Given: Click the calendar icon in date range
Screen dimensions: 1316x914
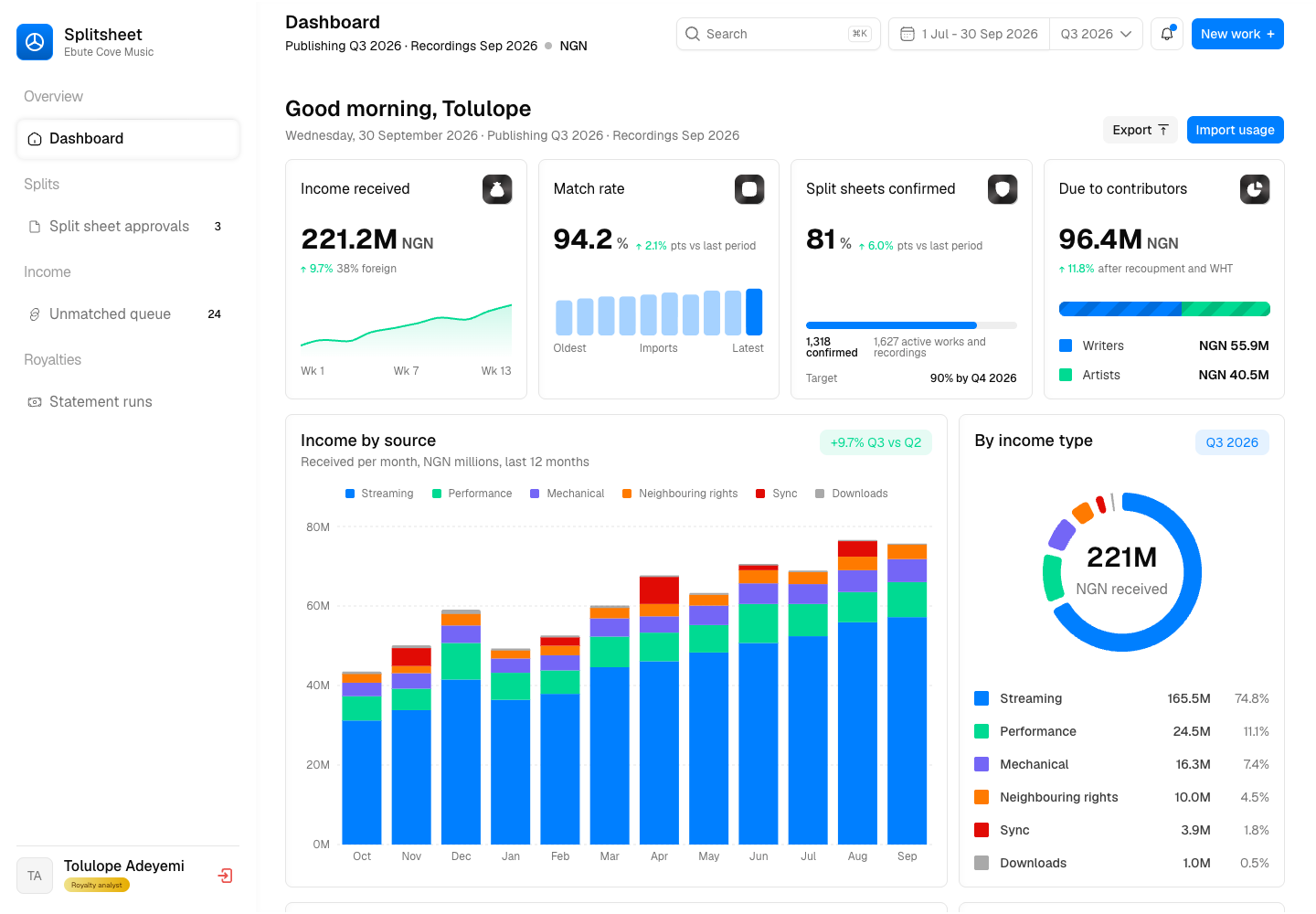Looking at the screenshot, I should click(x=907, y=34).
